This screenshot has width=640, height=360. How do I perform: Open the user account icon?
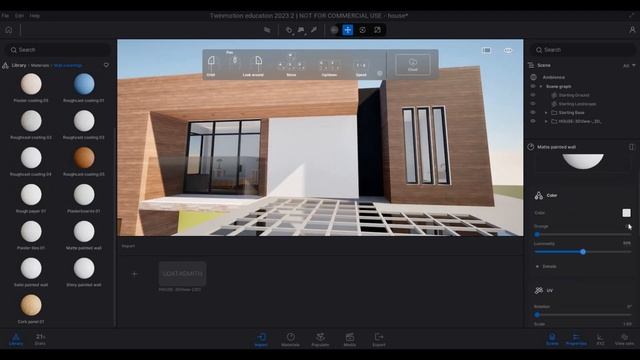(x=632, y=30)
